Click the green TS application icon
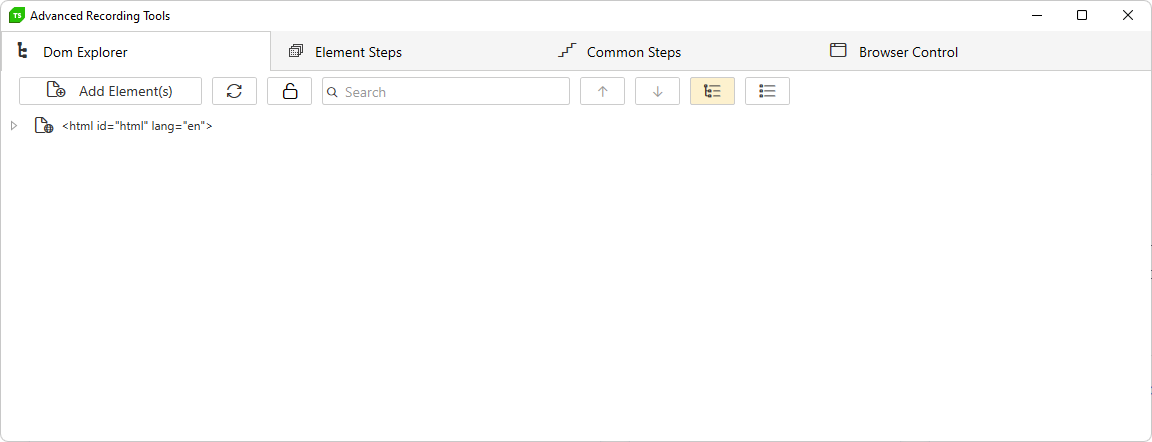Image resolution: width=1152 pixels, height=442 pixels. 16,15
